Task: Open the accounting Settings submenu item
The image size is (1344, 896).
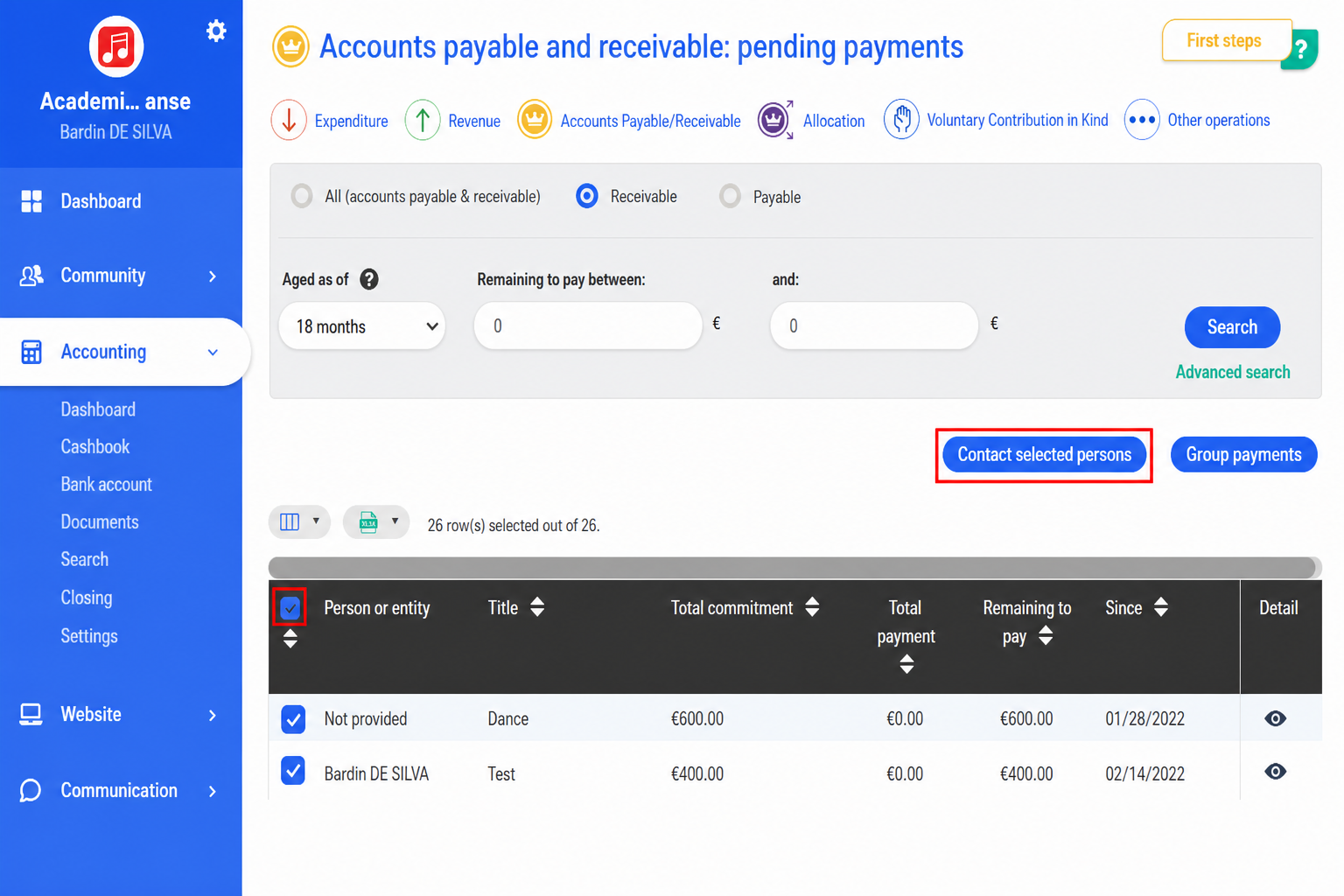Action: point(89,636)
